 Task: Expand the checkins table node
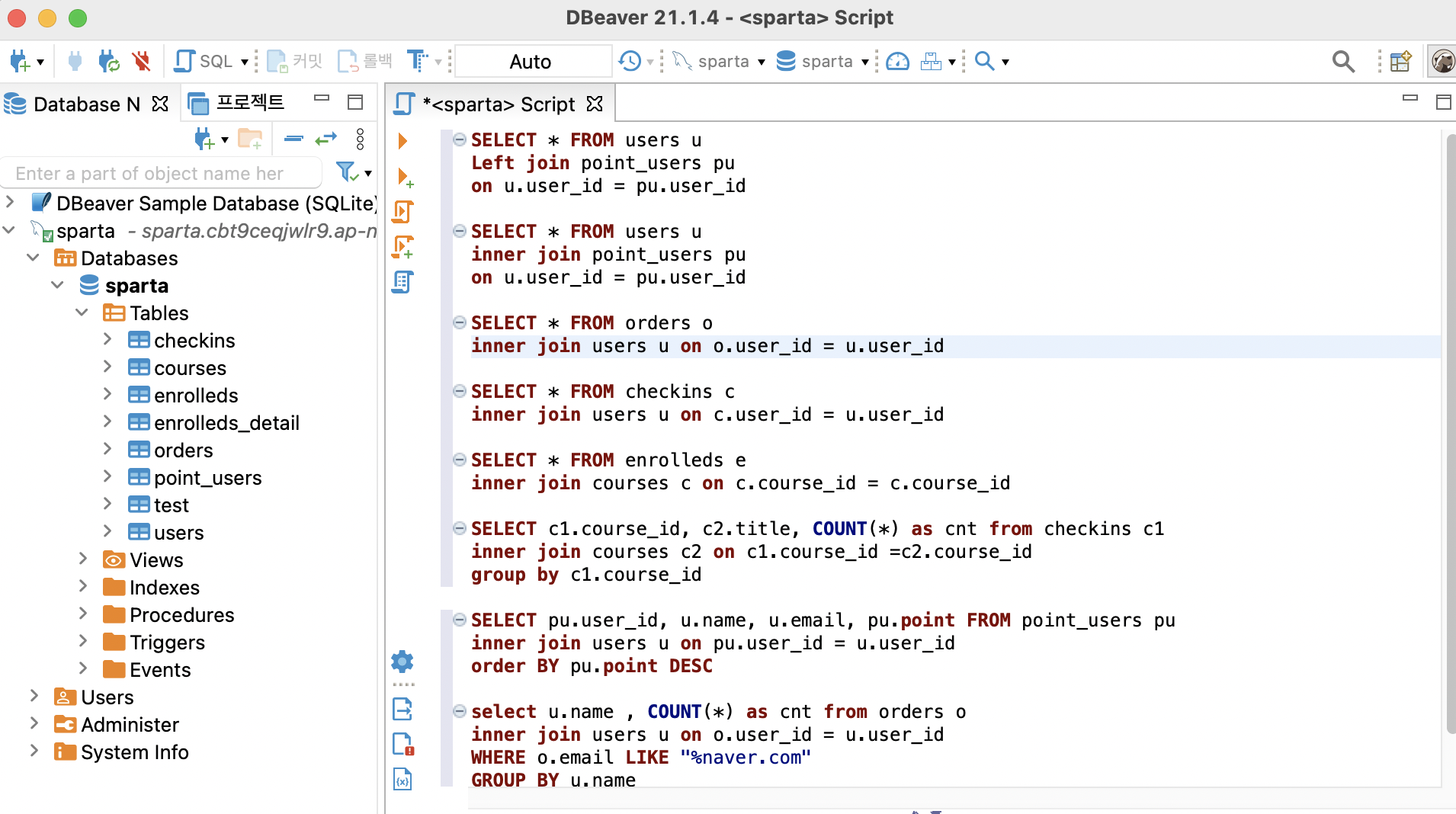(x=107, y=340)
